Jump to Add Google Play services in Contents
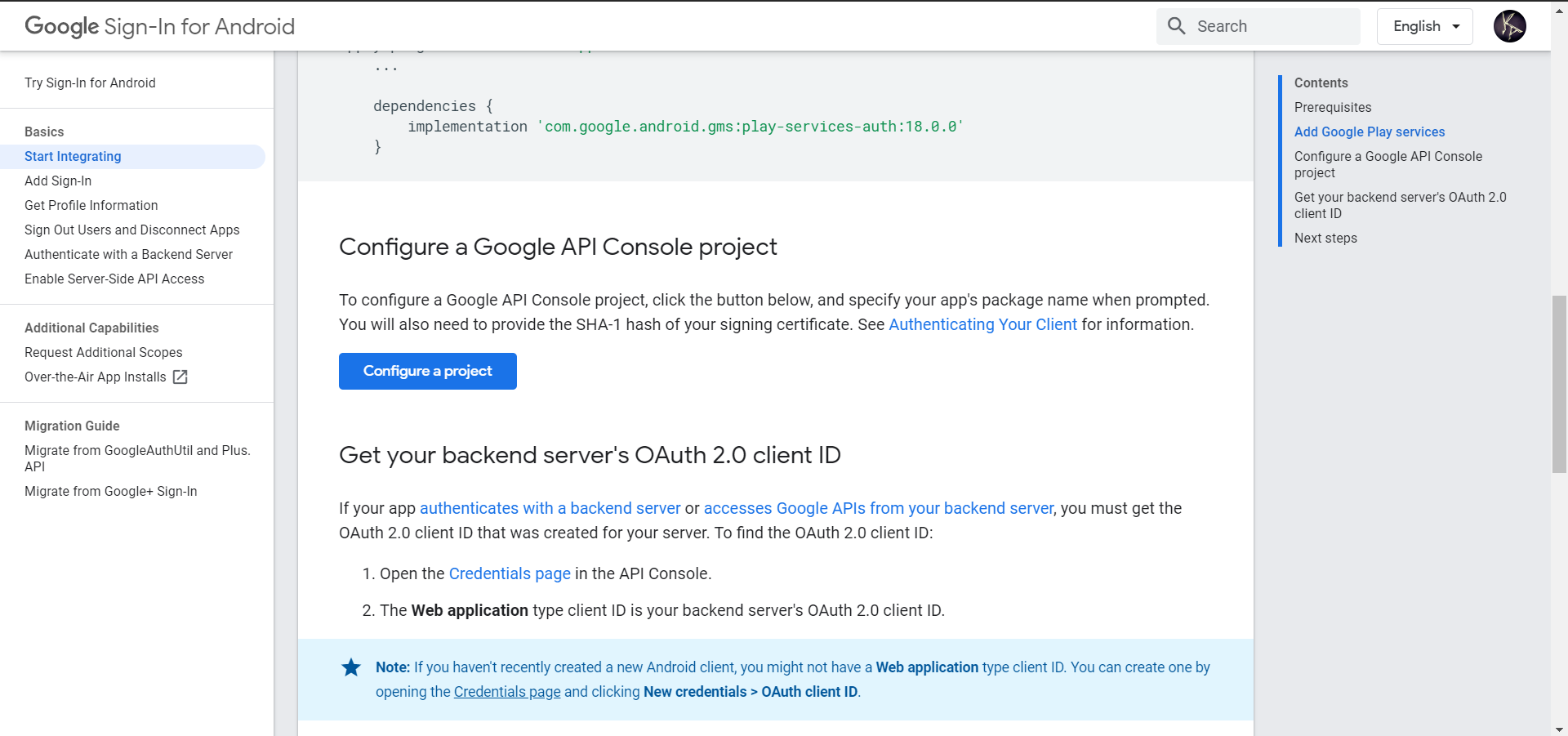This screenshot has width=1568, height=736. point(1370,132)
